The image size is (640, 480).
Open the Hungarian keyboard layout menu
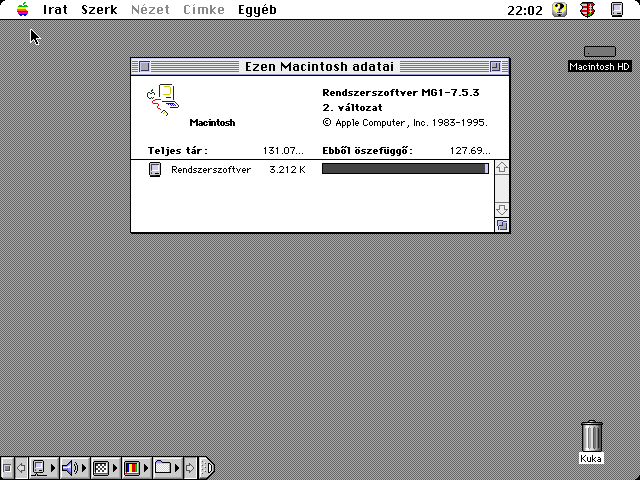587,9
